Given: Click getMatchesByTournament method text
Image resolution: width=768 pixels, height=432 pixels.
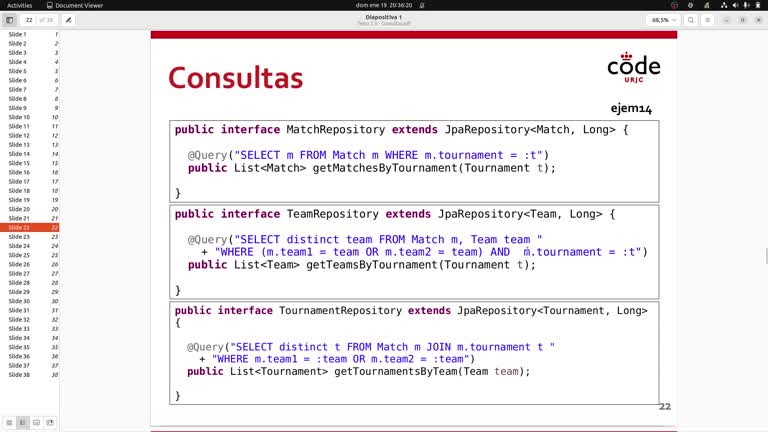Looking at the screenshot, I should tap(386, 168).
